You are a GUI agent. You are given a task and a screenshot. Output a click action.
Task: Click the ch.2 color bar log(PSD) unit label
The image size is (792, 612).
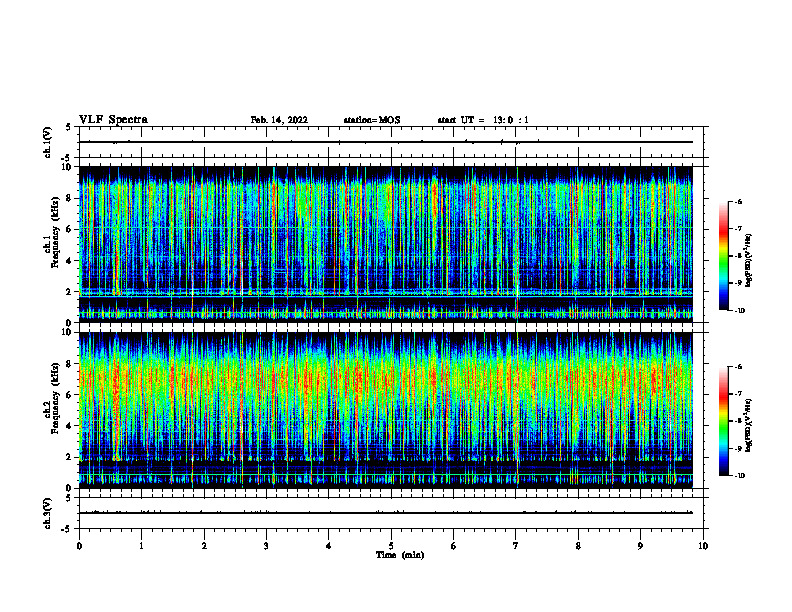tap(749, 425)
